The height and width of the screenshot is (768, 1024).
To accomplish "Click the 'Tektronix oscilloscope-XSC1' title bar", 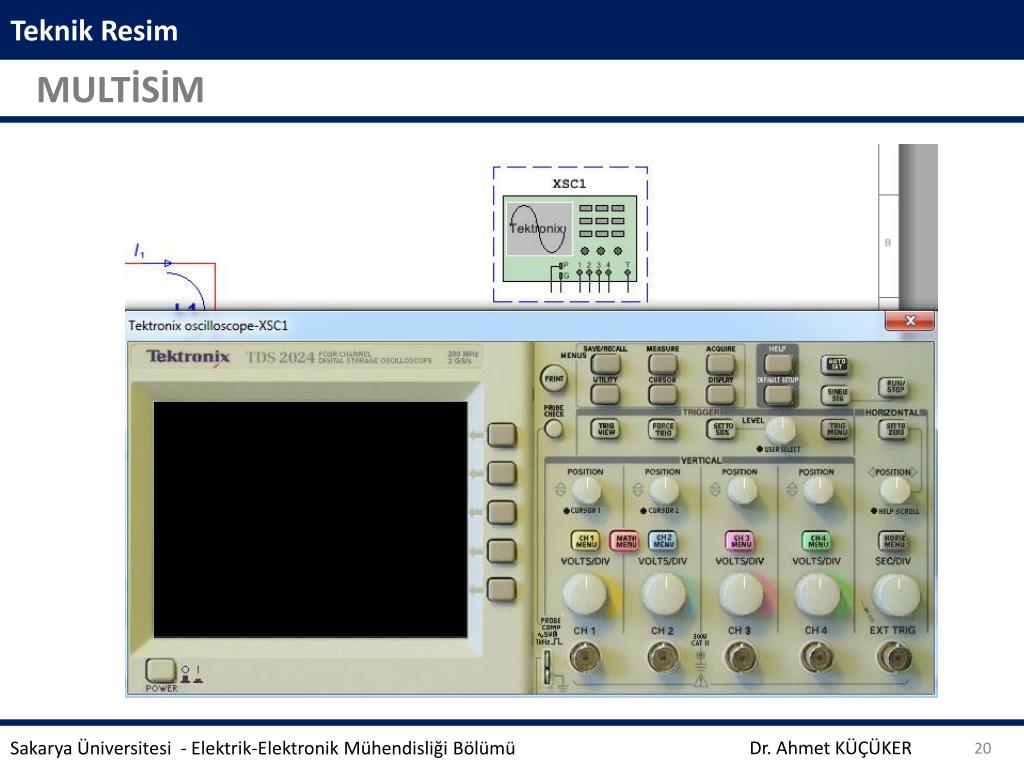I will pyautogui.click(x=505, y=325).
